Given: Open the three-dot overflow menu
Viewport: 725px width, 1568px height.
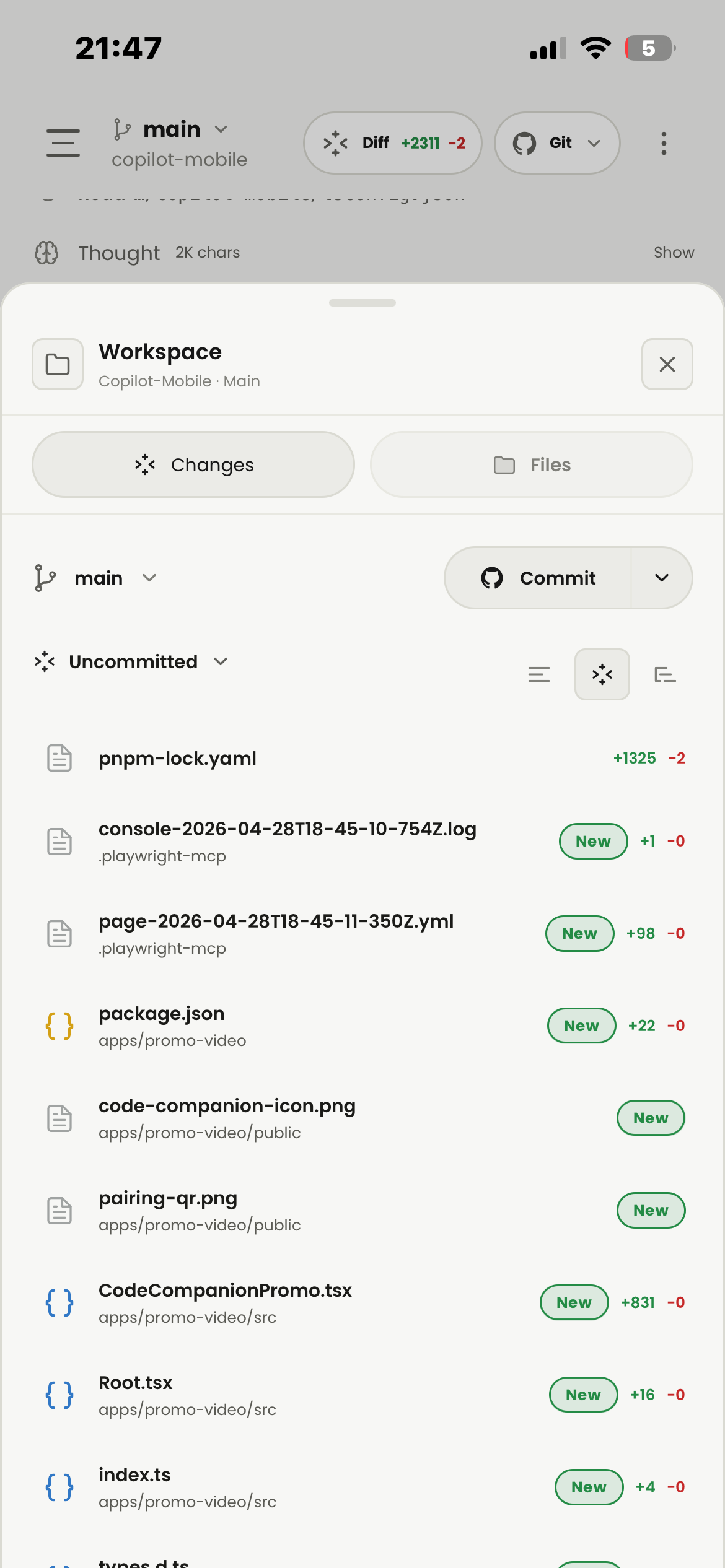Looking at the screenshot, I should click(664, 143).
